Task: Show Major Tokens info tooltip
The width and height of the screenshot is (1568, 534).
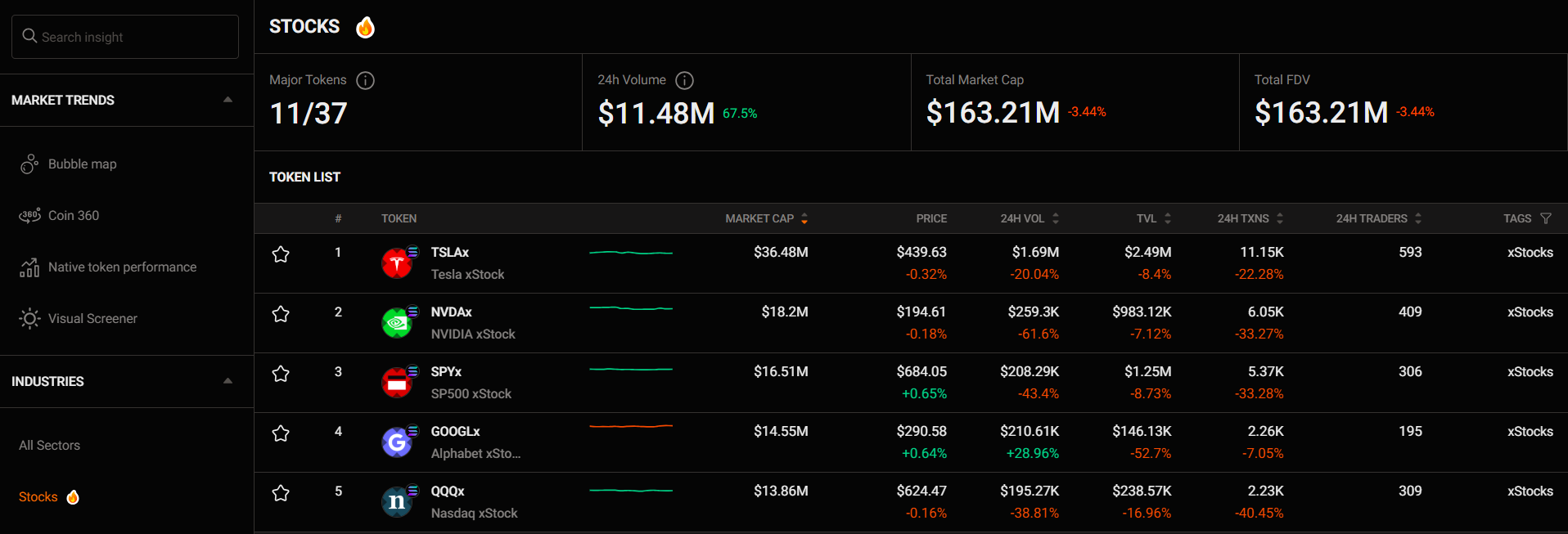Action: click(x=365, y=80)
